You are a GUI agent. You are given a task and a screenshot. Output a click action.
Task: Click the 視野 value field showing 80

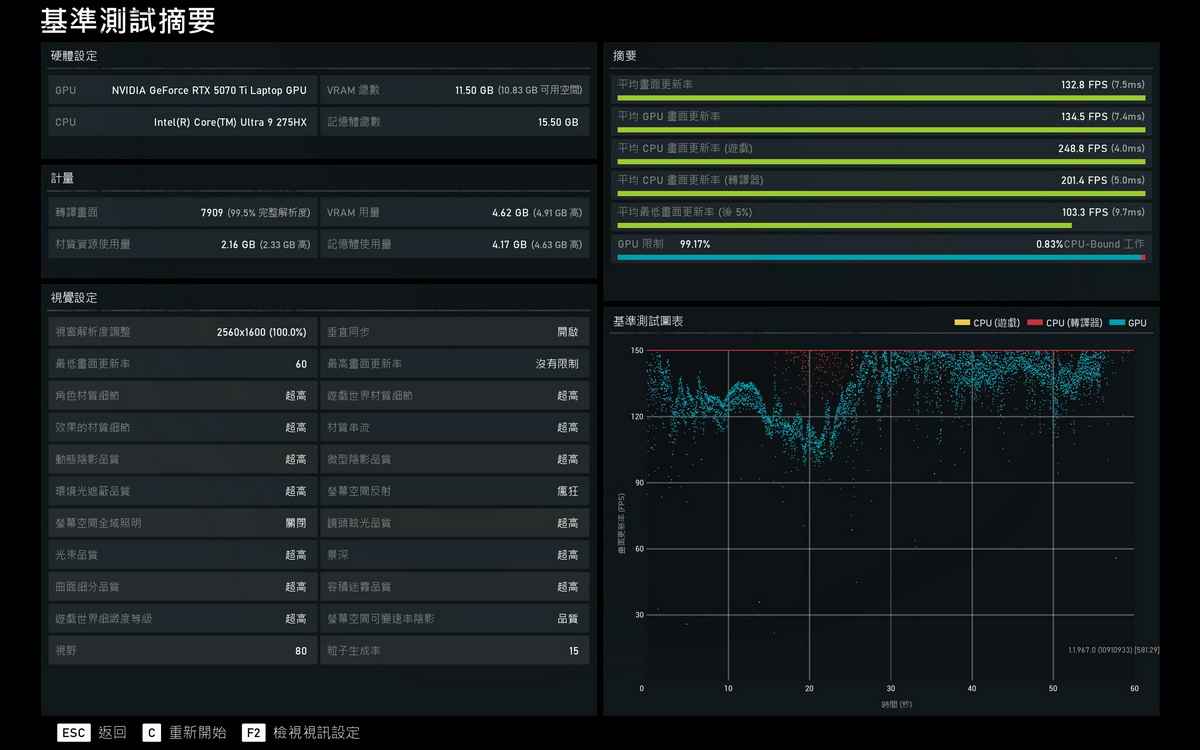(x=300, y=651)
